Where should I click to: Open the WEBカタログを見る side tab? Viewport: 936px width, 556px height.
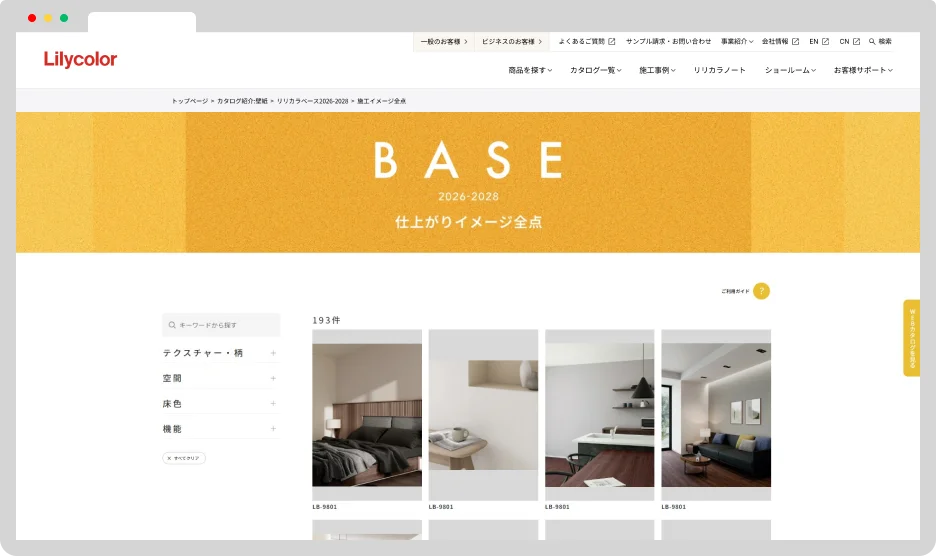(x=912, y=338)
